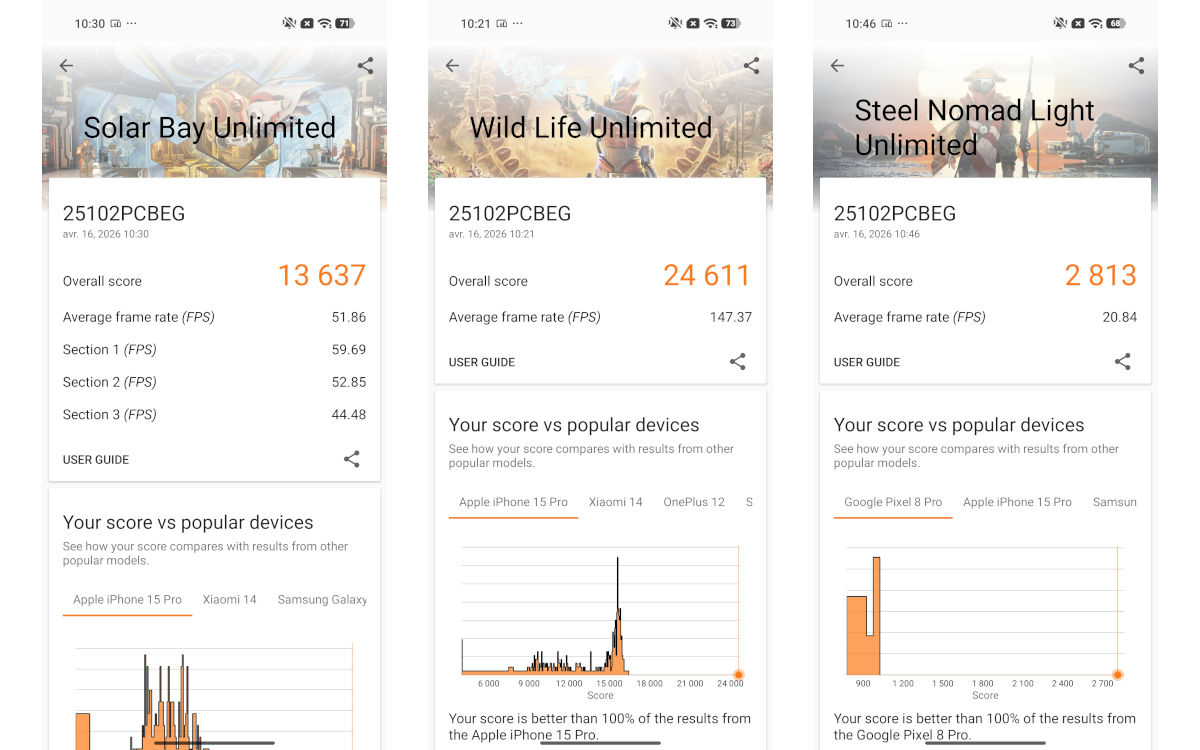Select Google Pixel 8 Pro tab
This screenshot has width=1200, height=750.
(x=893, y=502)
